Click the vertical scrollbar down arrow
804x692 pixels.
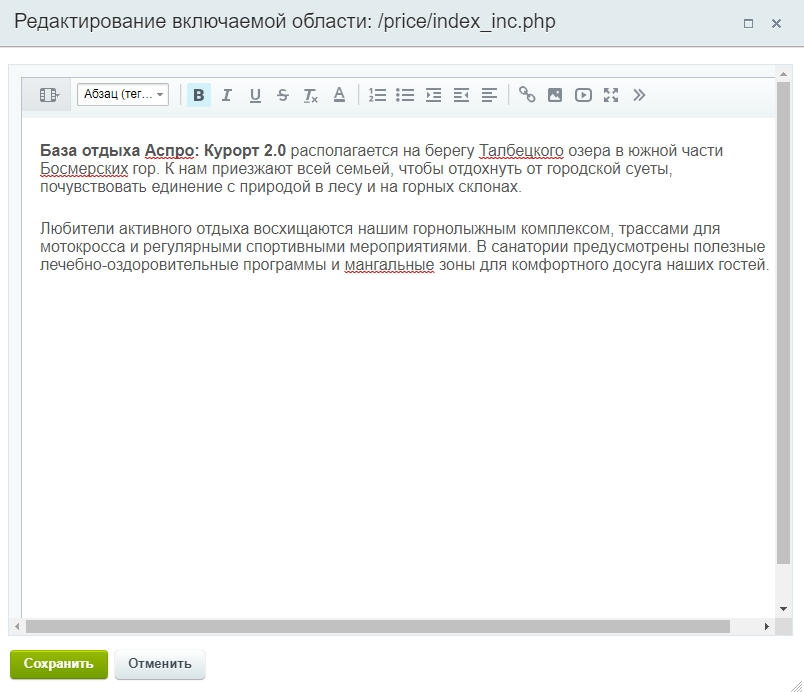click(783, 609)
